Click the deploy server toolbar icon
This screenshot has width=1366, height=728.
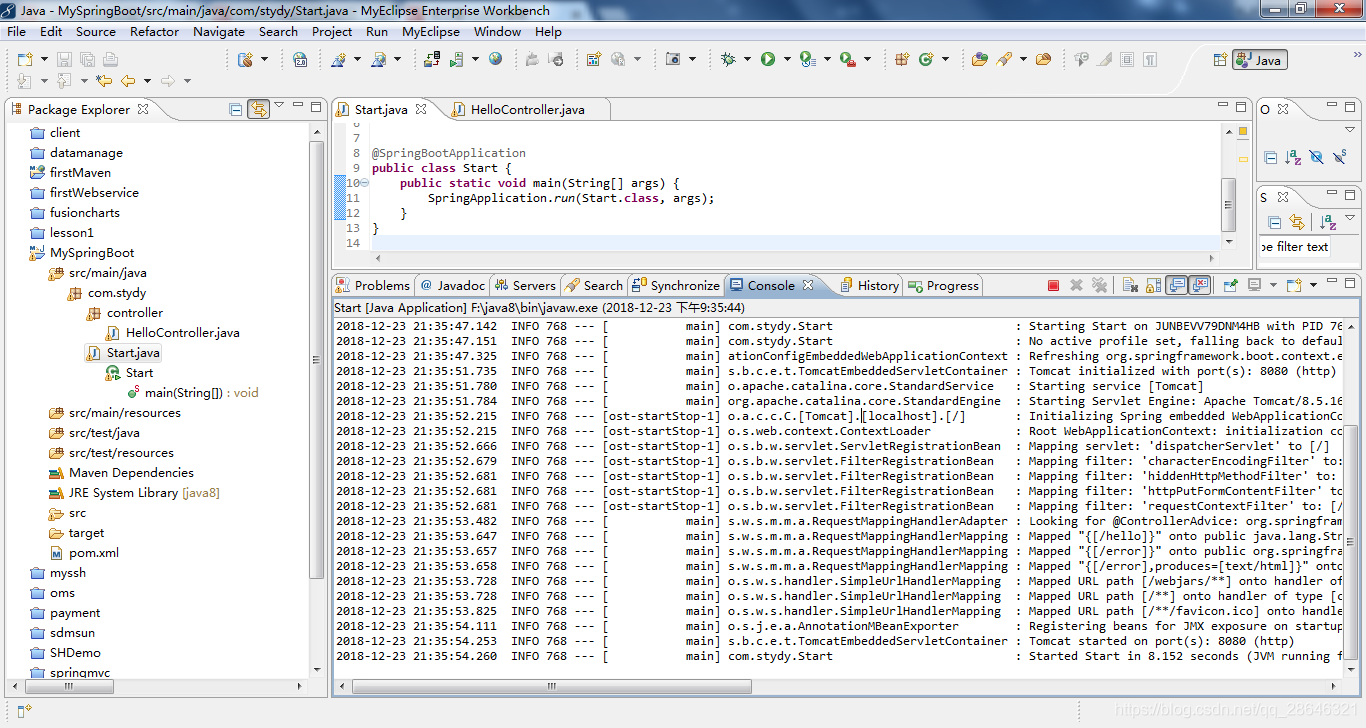click(x=431, y=59)
